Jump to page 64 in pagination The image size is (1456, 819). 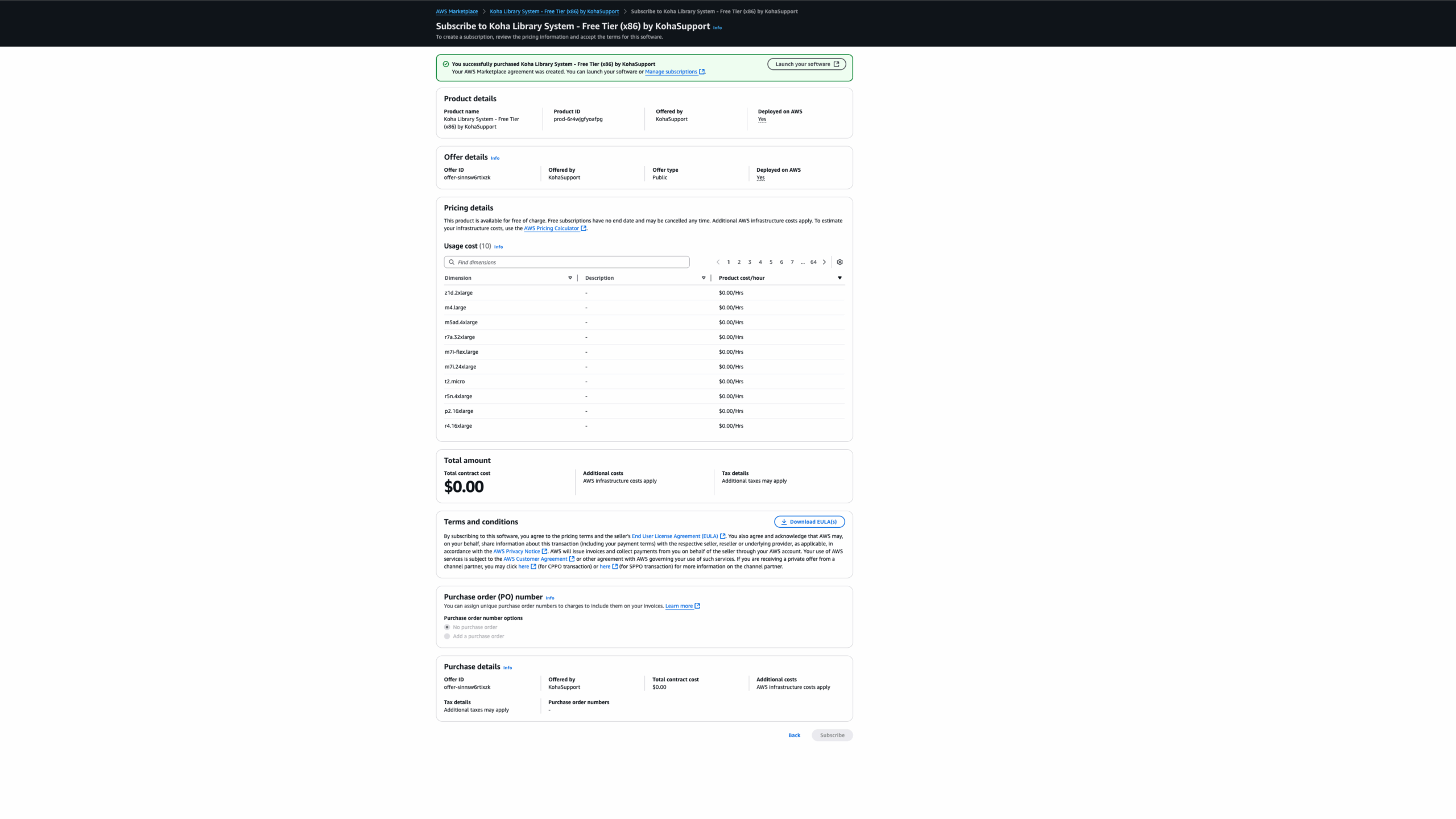813,262
